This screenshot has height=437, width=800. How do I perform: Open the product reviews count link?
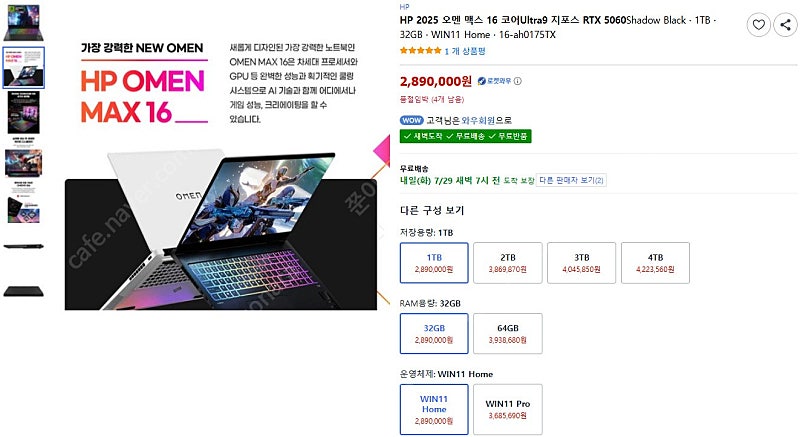(x=465, y=51)
